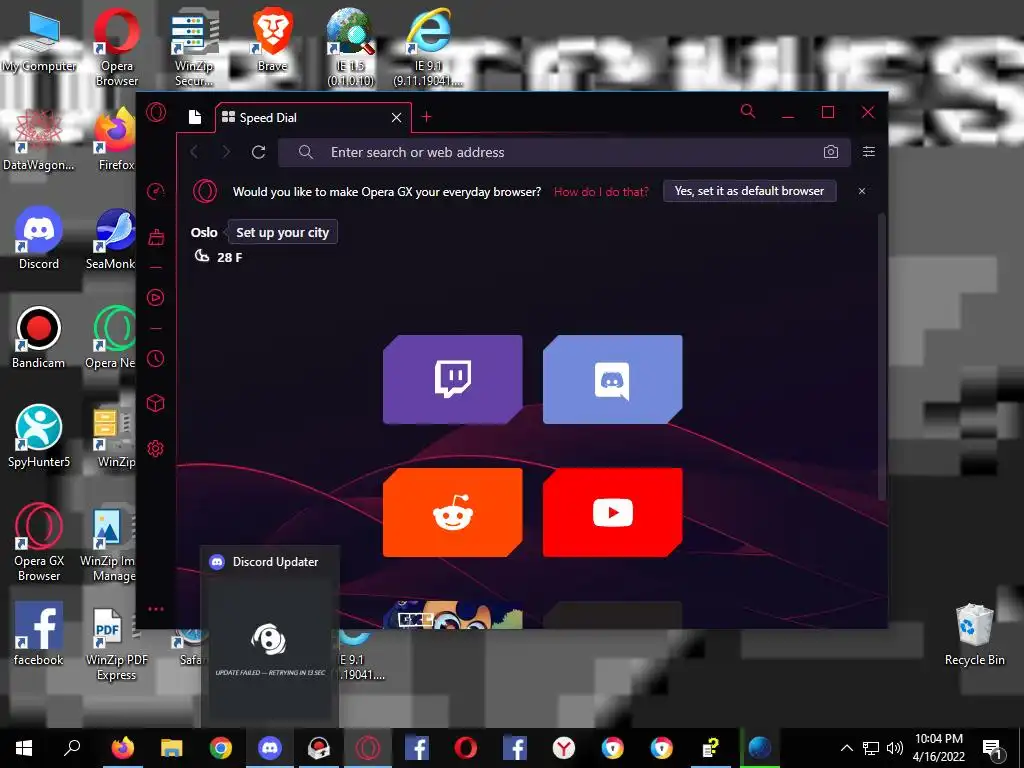The image size is (1024, 768).
Task: Open network icon in system tray
Action: pos(871,748)
